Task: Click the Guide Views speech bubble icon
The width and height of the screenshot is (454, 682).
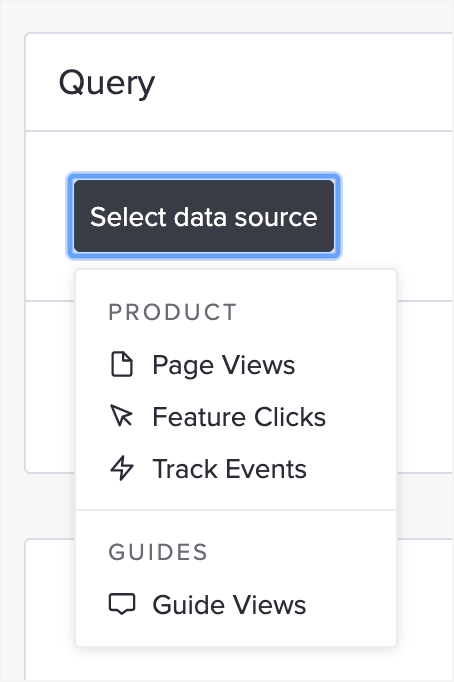Action: [122, 604]
